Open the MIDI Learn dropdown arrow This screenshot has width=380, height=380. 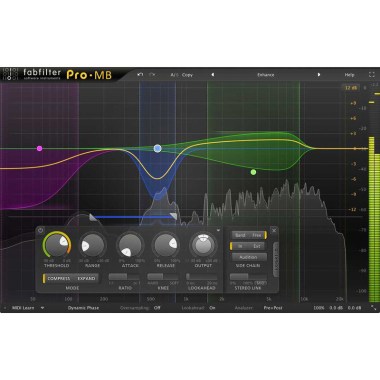[42, 308]
